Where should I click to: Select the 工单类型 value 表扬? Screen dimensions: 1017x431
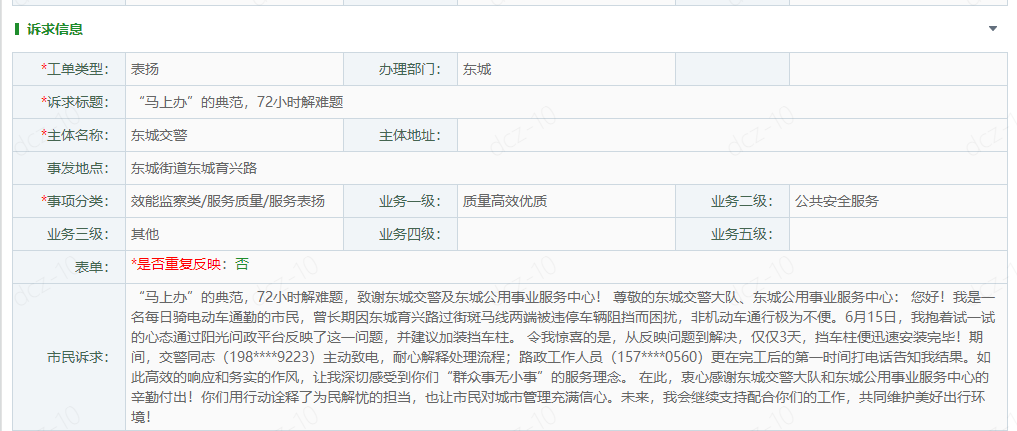click(145, 69)
